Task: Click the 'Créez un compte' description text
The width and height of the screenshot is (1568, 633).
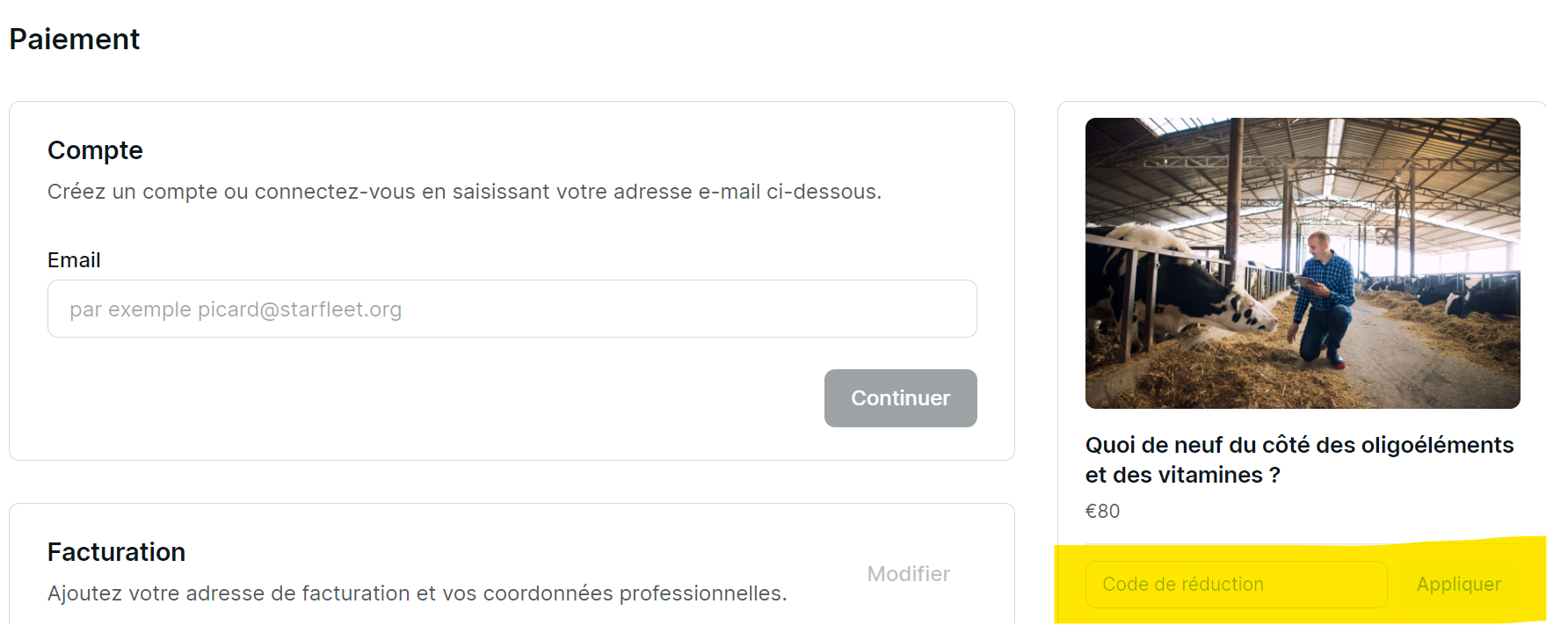Action: (x=464, y=192)
